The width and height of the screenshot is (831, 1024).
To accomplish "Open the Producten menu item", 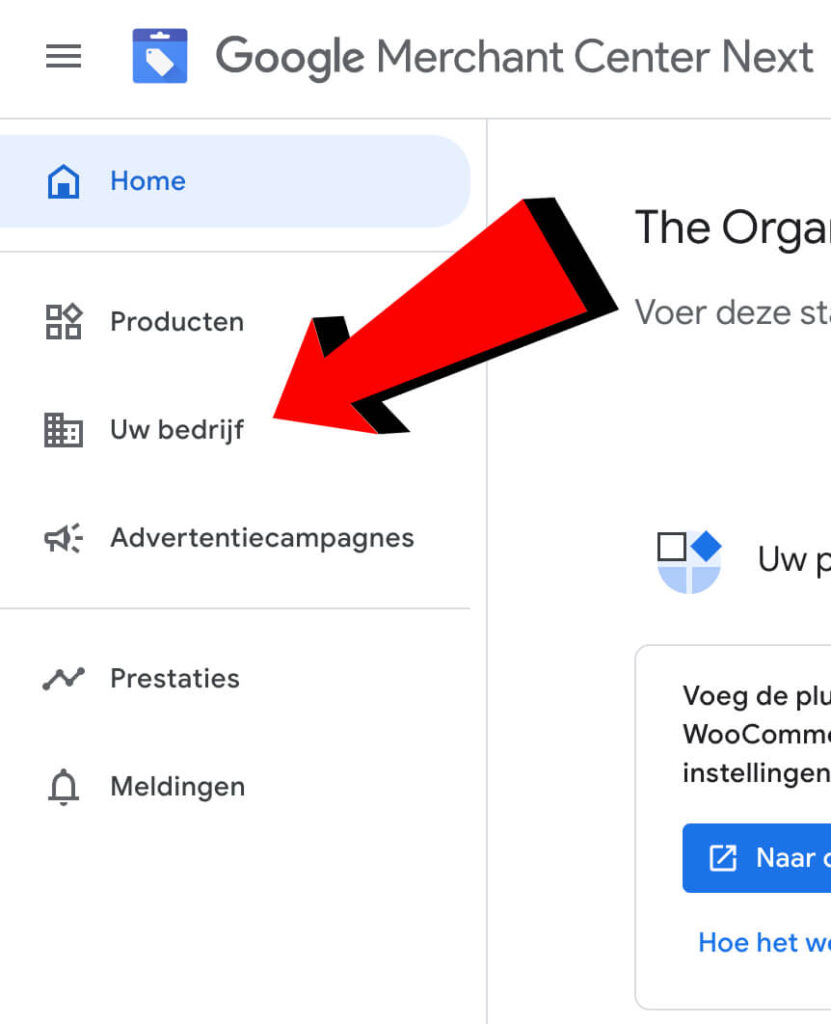I will 177,322.
